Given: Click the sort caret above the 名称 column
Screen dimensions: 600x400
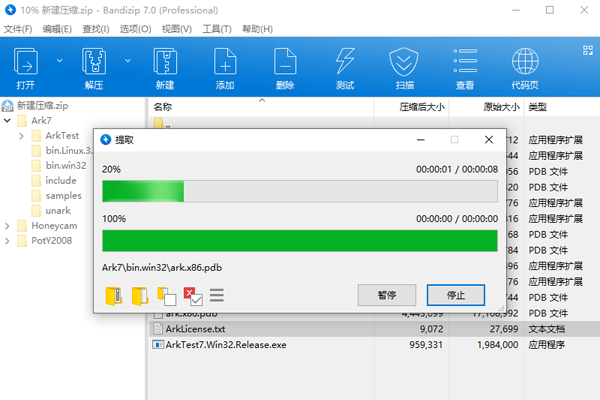Looking at the screenshot, I should pyautogui.click(x=262, y=100).
